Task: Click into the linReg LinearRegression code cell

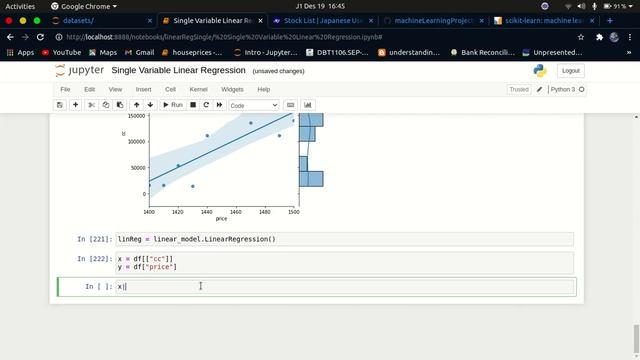Action: pyautogui.click(x=344, y=239)
